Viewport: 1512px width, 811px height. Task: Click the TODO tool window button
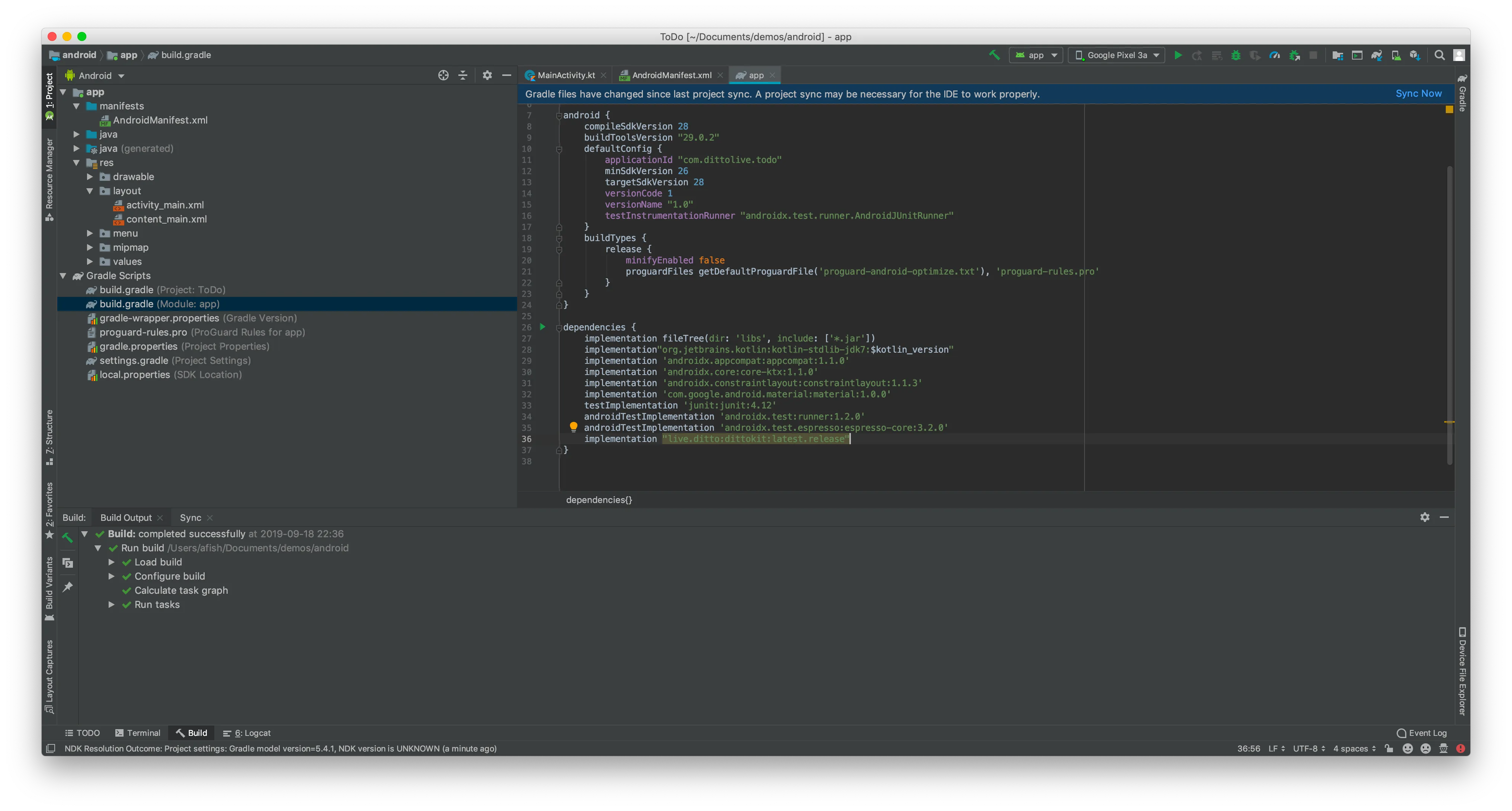click(x=82, y=733)
